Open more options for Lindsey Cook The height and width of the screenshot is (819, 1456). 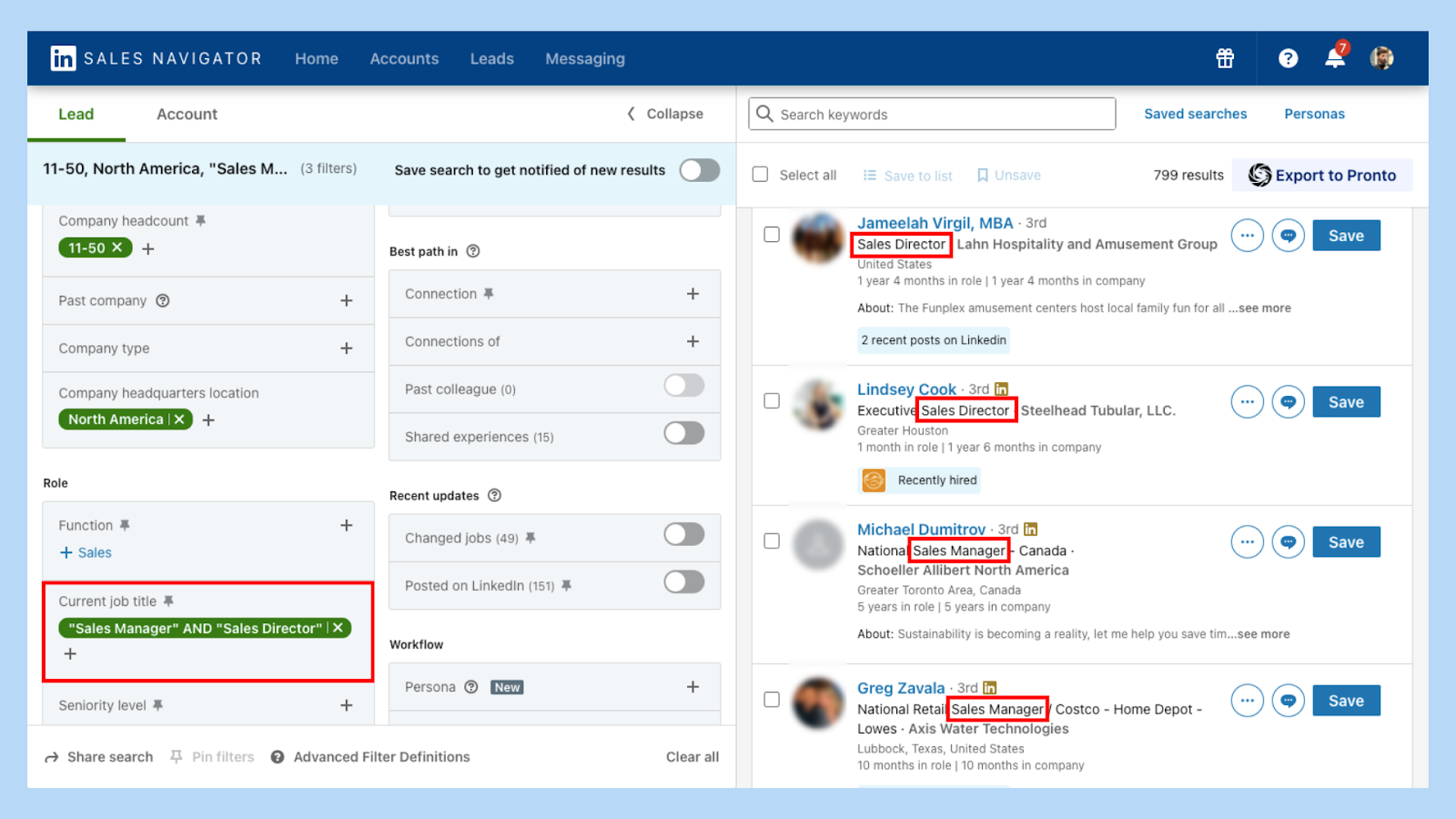pyautogui.click(x=1248, y=401)
